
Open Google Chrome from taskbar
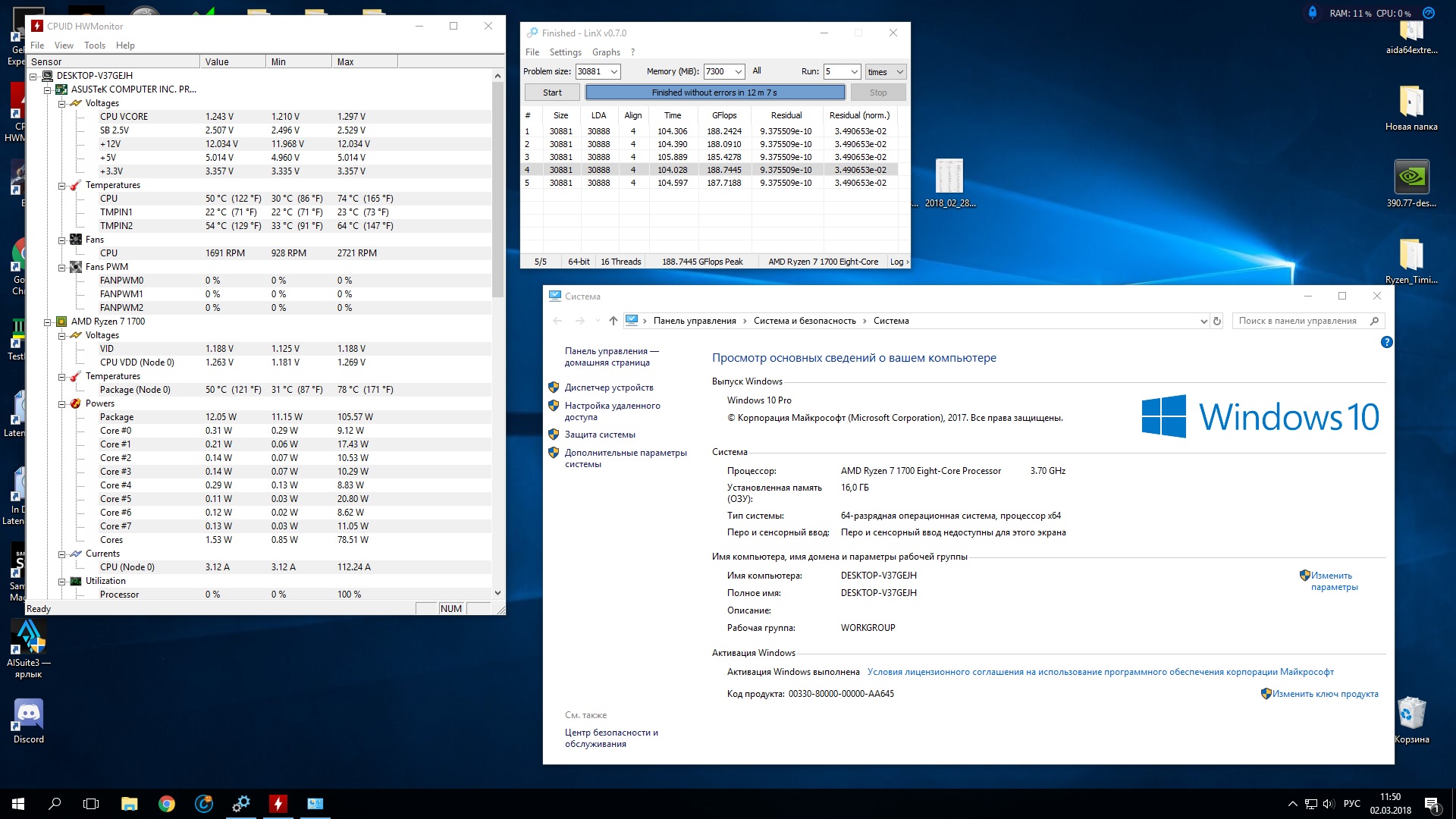click(167, 804)
